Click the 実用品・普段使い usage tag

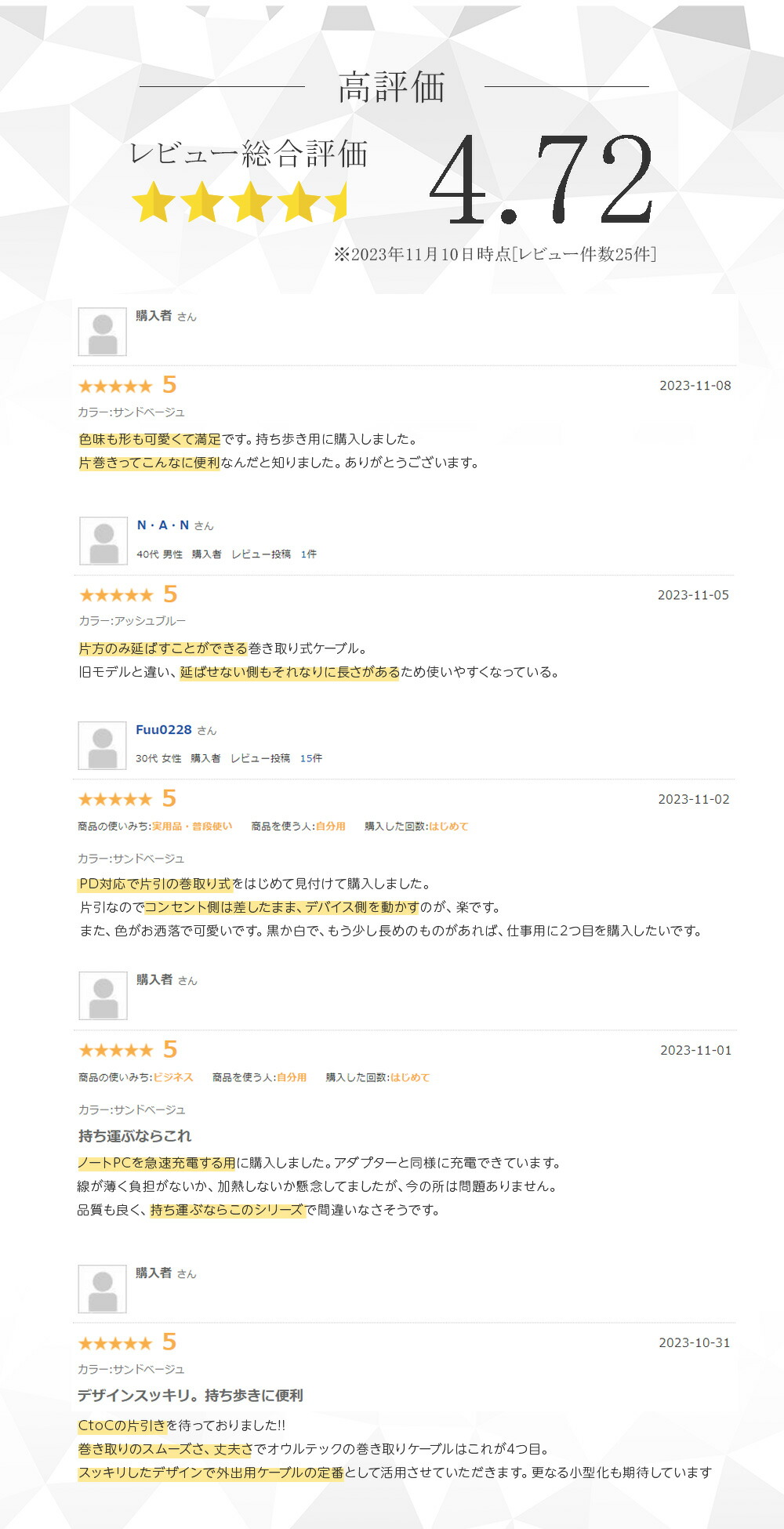[192, 826]
